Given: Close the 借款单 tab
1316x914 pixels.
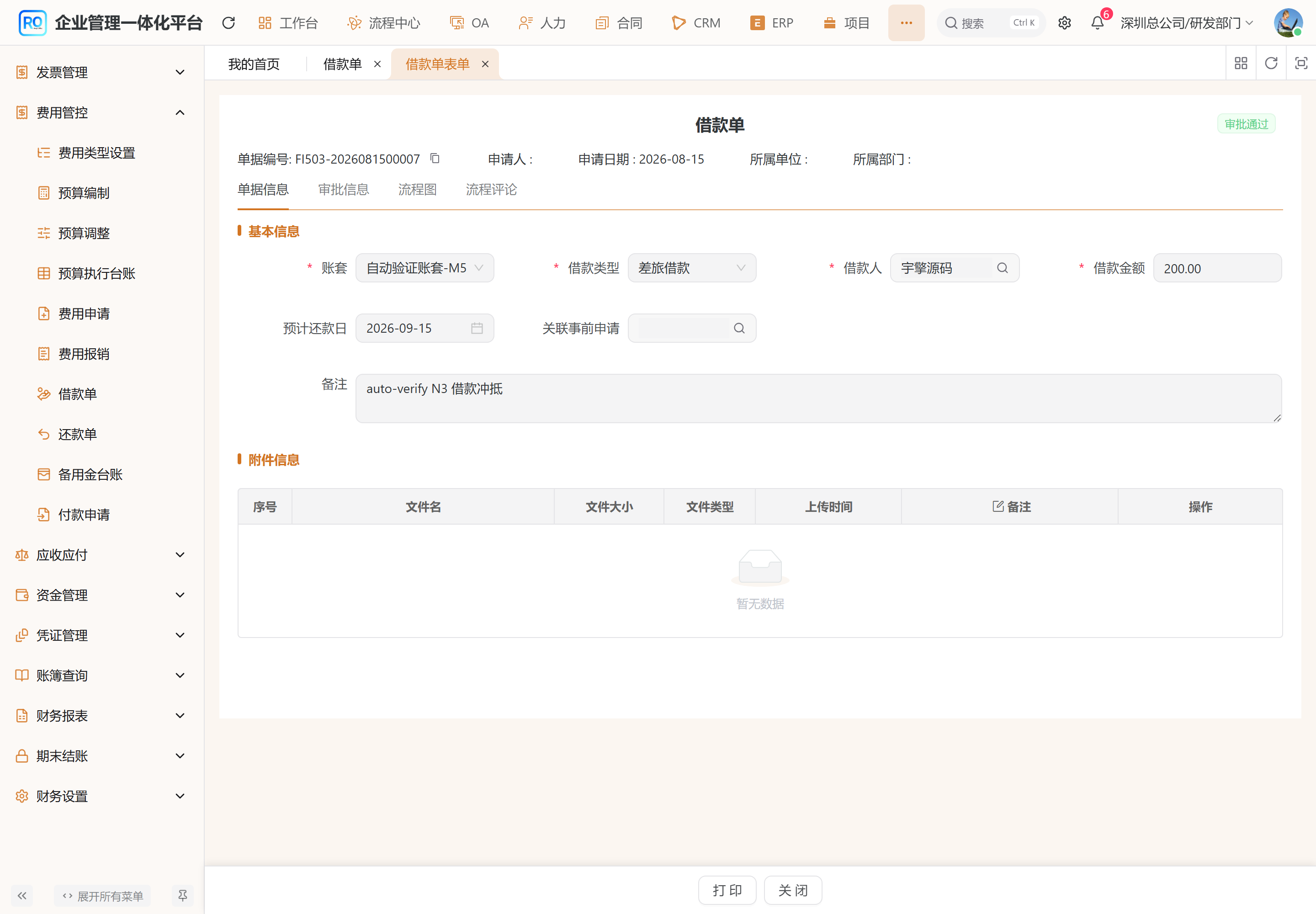Looking at the screenshot, I should [377, 64].
